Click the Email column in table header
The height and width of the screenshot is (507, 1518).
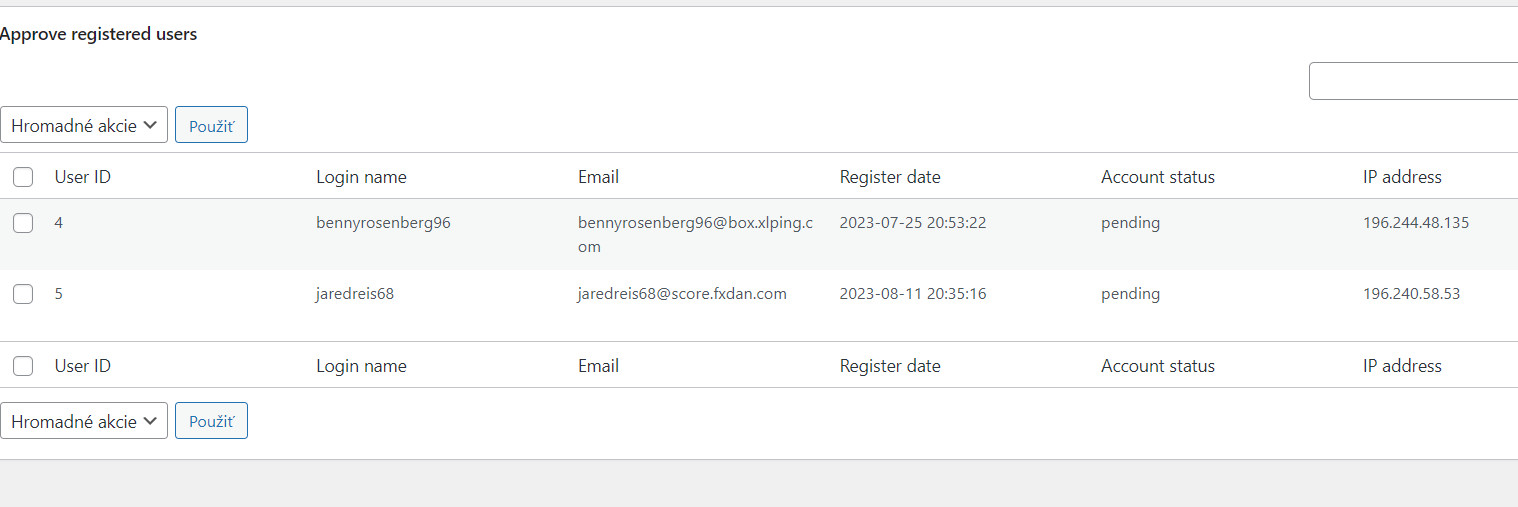pos(598,177)
